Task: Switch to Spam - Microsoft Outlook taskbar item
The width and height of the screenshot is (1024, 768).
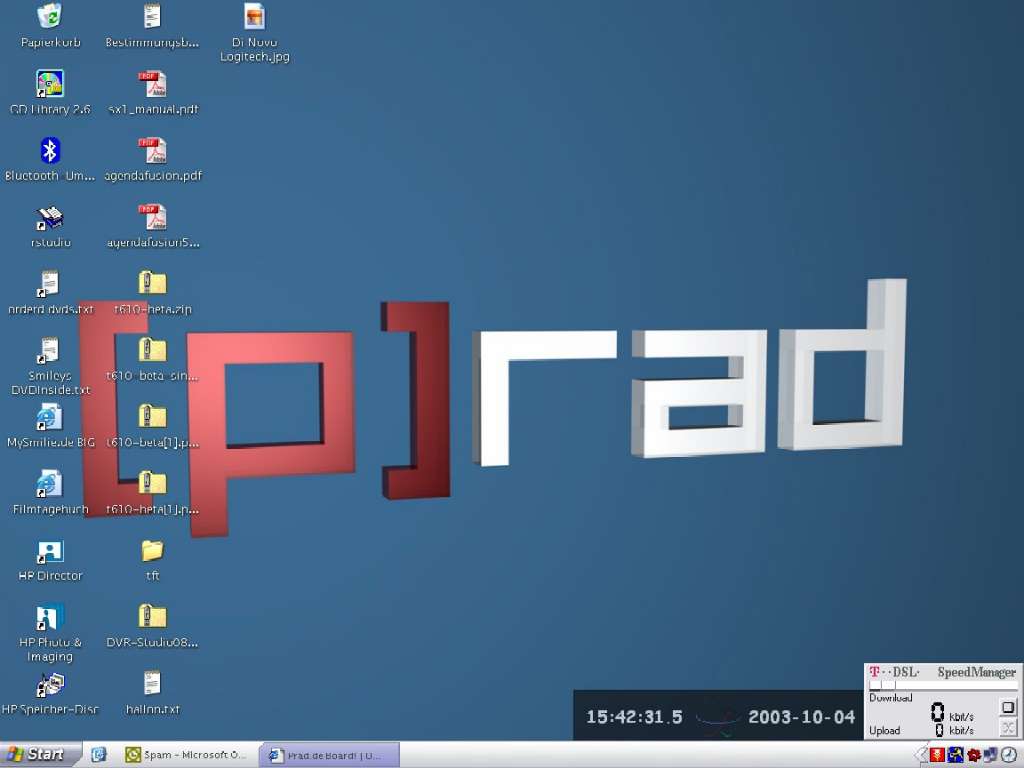Action: [x=186, y=755]
